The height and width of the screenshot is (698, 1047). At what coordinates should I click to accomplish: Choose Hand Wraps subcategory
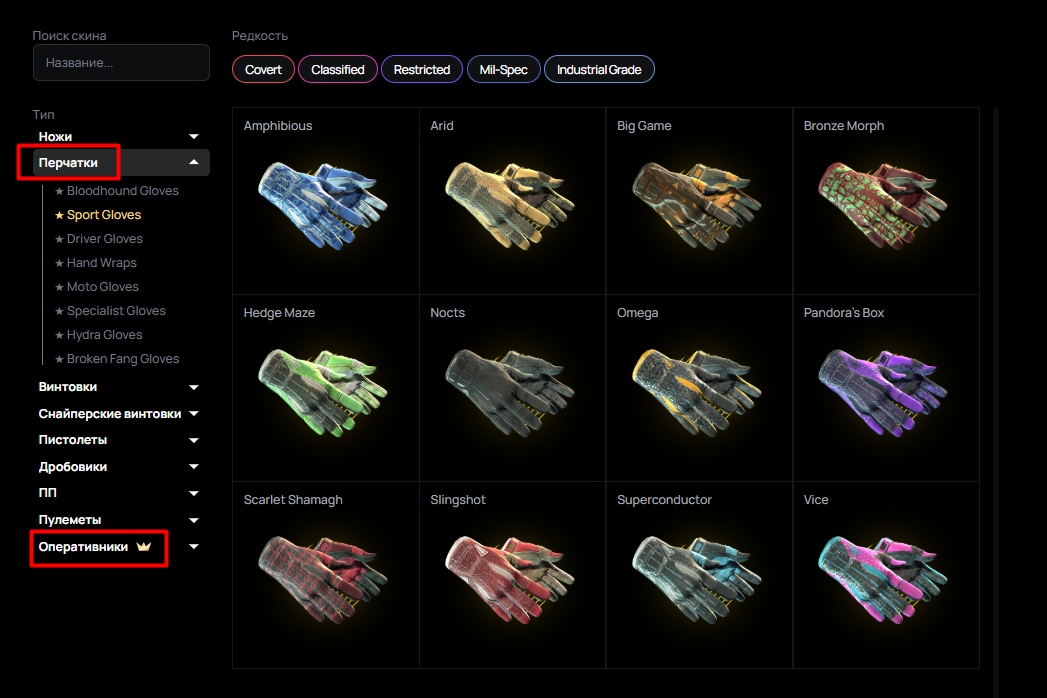pos(96,263)
